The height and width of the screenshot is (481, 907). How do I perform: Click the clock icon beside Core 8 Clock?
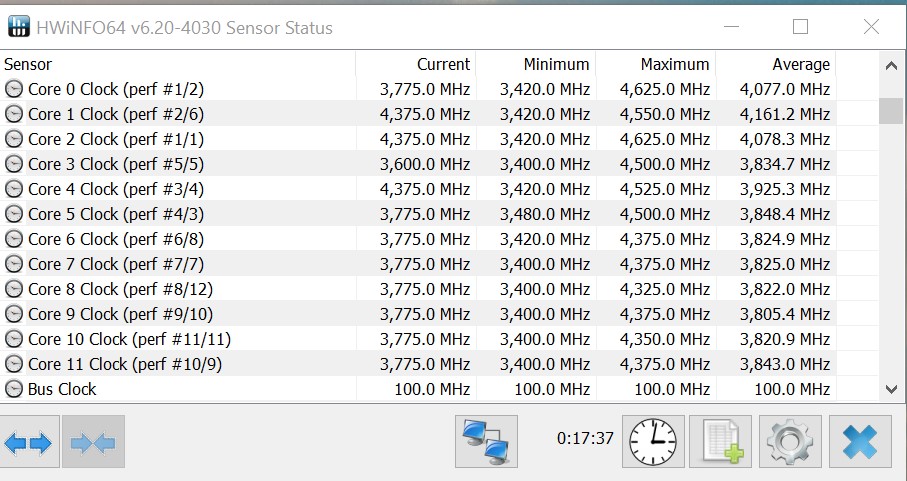click(x=14, y=289)
